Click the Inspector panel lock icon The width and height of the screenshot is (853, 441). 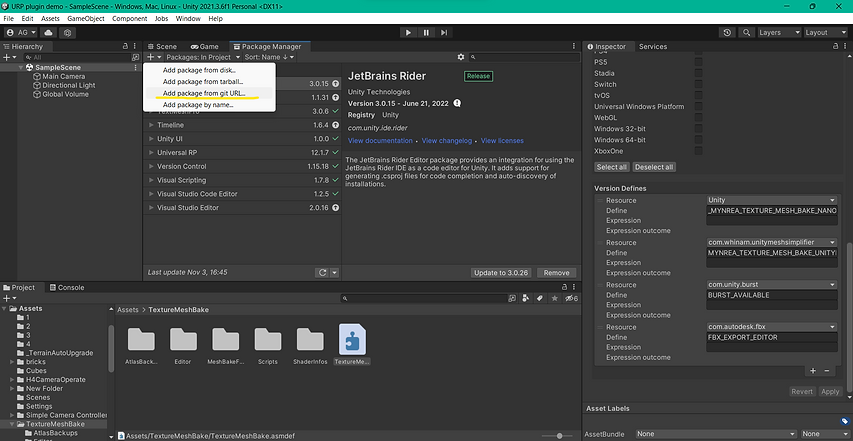(x=836, y=46)
